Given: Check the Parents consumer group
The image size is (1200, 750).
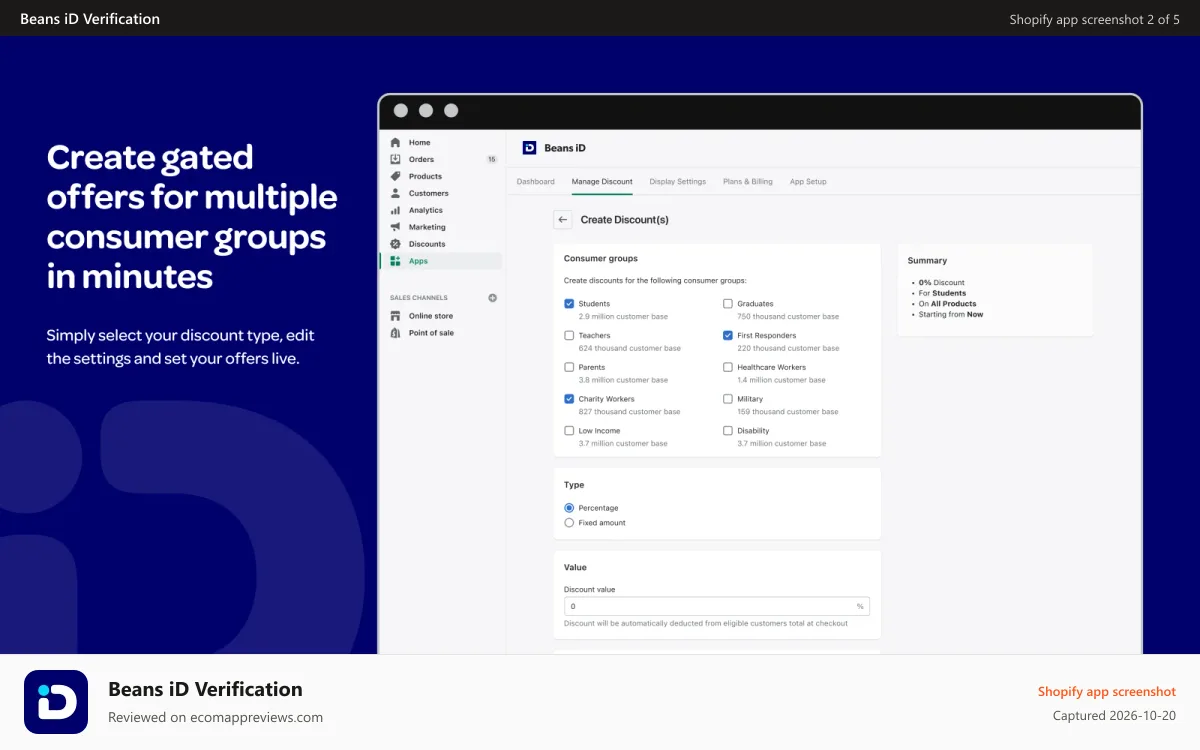Looking at the screenshot, I should (569, 367).
